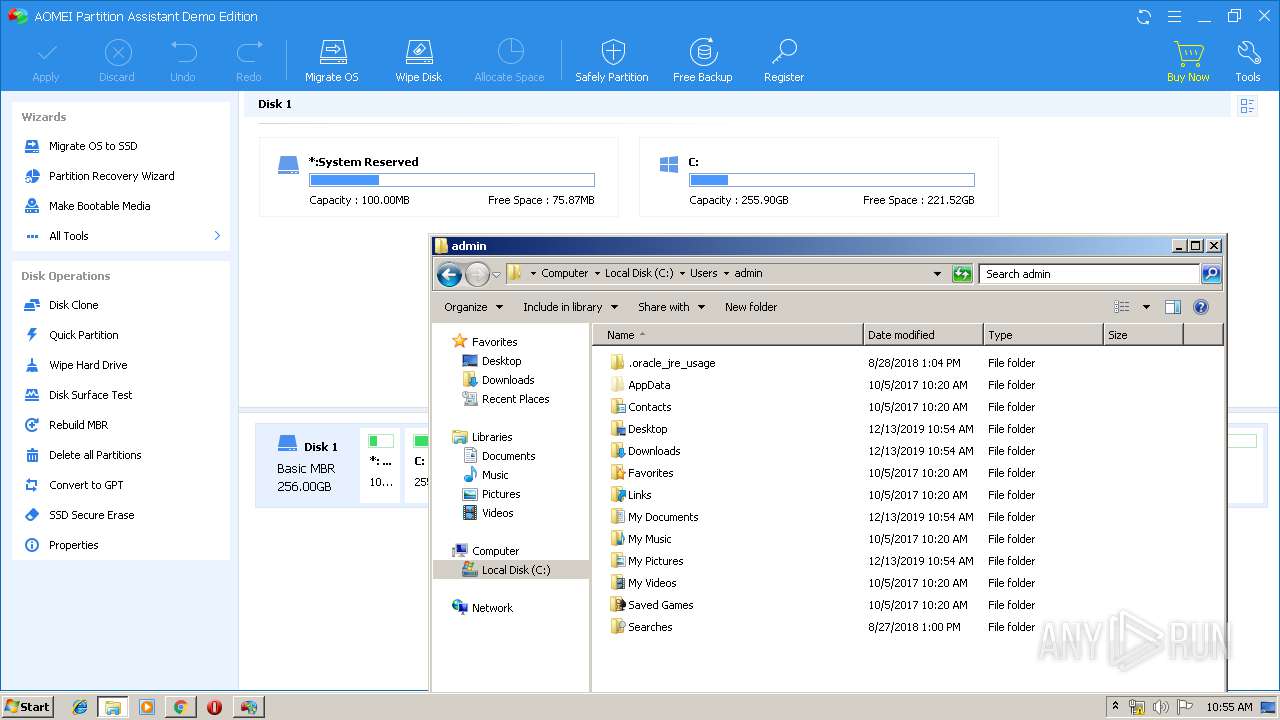
Task: Toggle the Explorer preview pane
Action: point(1173,307)
